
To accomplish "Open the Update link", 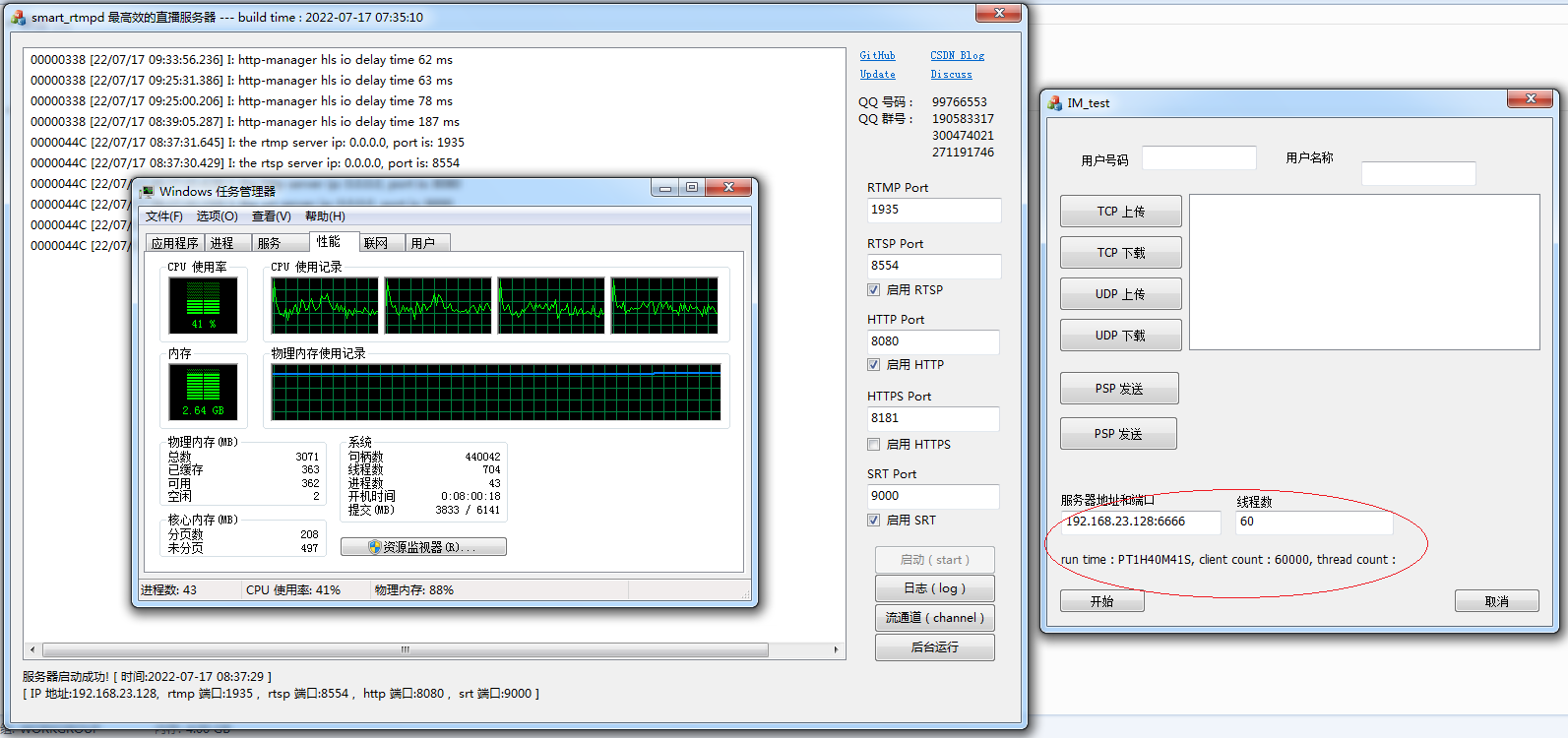I will 877,75.
